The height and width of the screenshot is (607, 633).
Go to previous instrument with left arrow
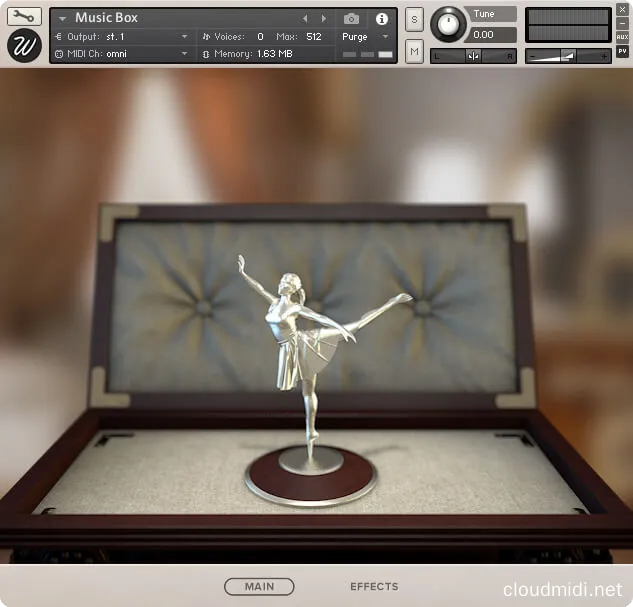pyautogui.click(x=306, y=19)
